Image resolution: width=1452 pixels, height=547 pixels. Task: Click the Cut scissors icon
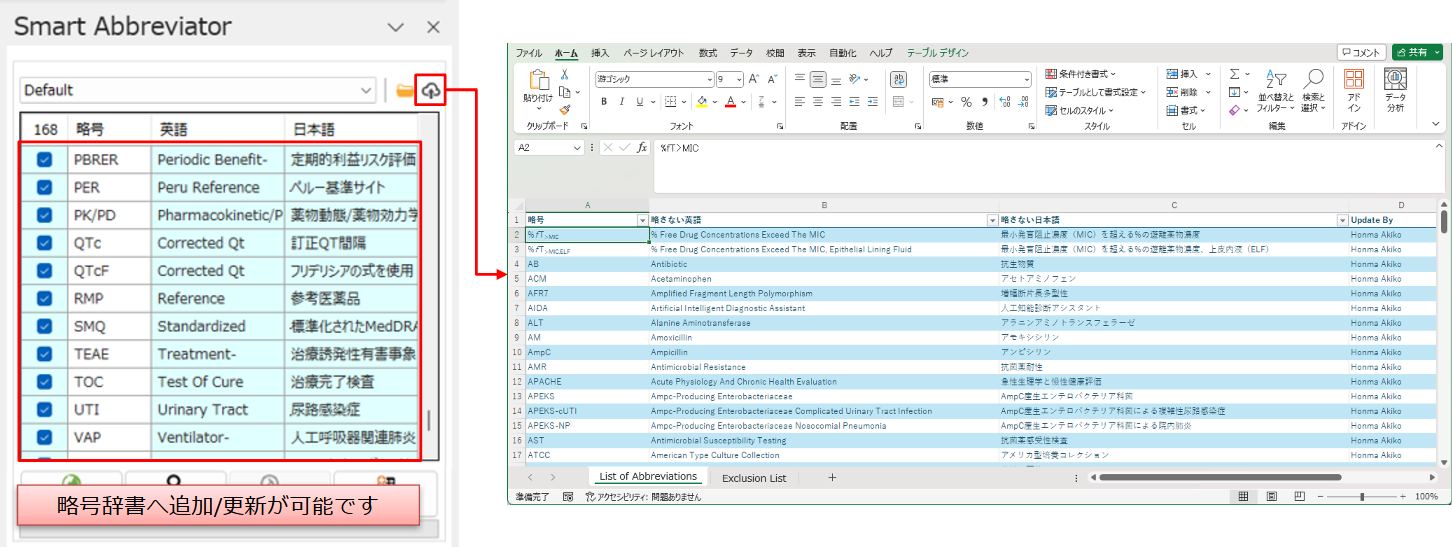click(x=565, y=75)
